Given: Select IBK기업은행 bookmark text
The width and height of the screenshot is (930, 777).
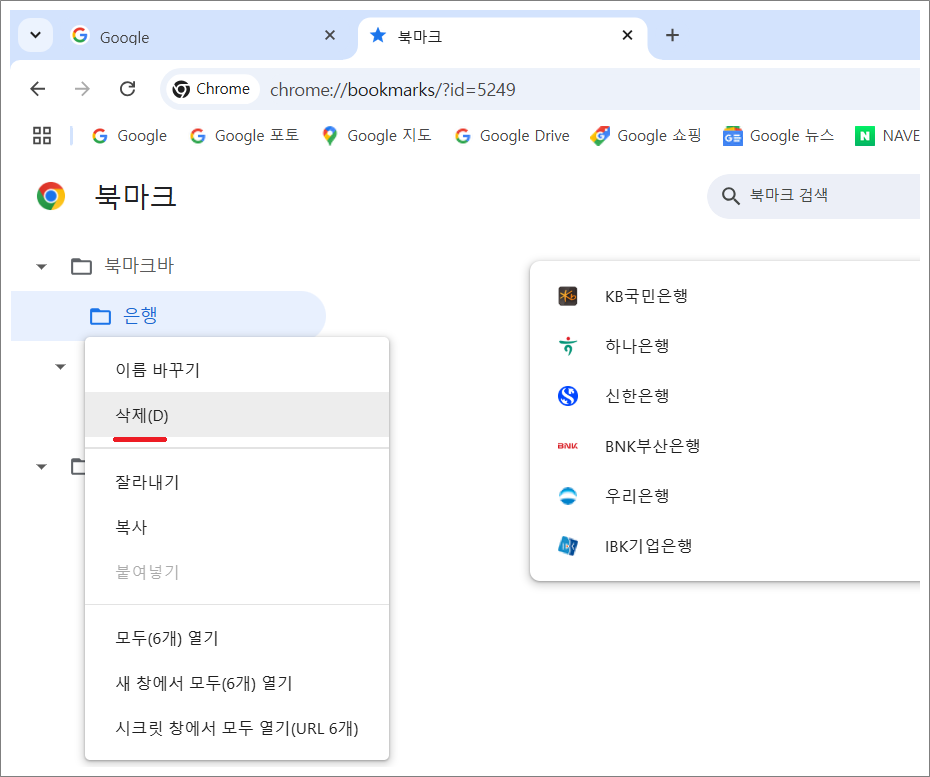Looking at the screenshot, I should 648,546.
